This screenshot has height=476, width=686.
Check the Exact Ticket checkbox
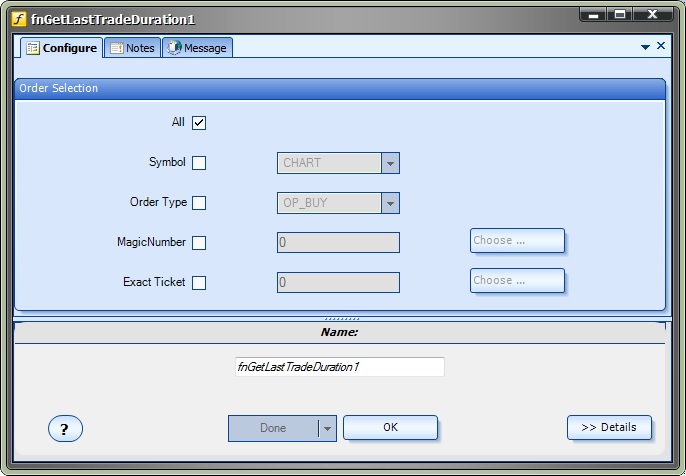tap(199, 283)
